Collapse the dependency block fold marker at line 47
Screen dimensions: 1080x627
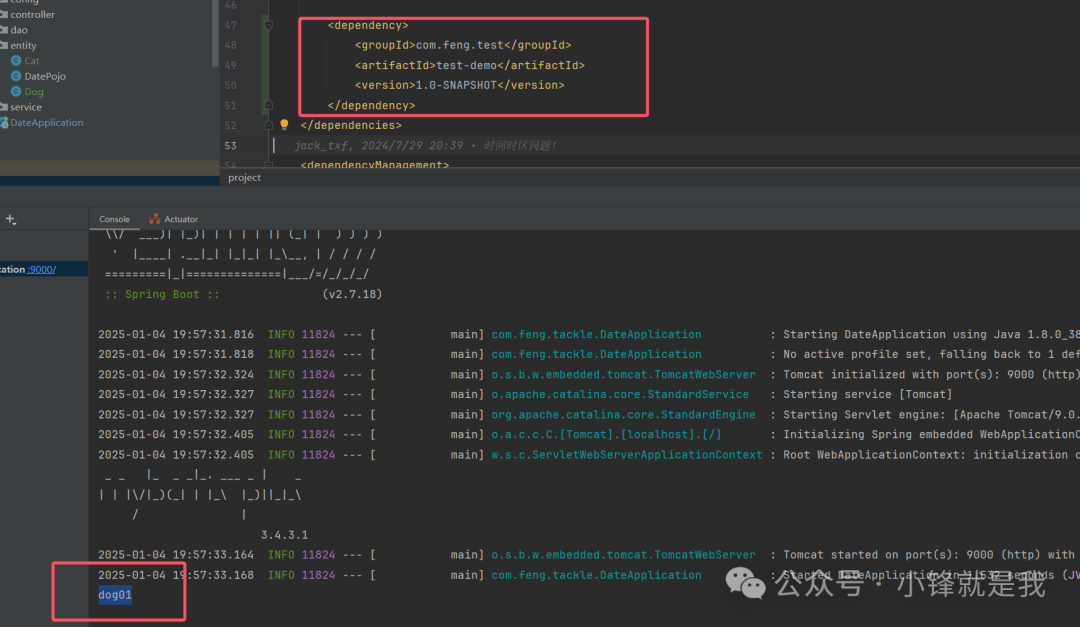tap(269, 25)
